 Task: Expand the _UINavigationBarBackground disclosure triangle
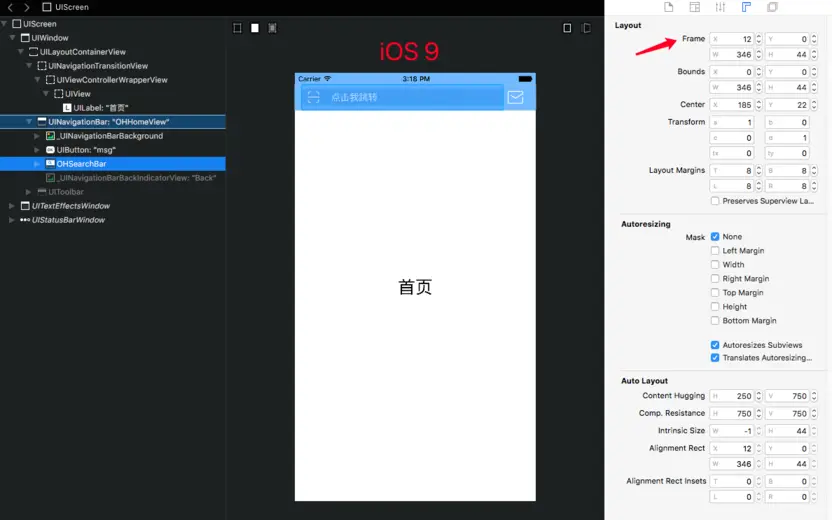click(x=37, y=136)
